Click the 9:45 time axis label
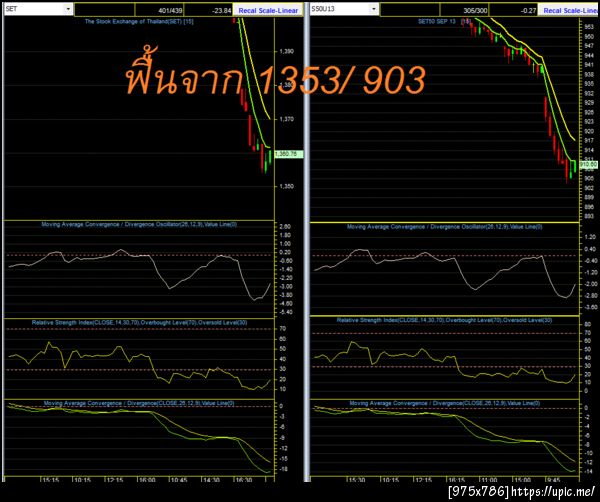This screenshot has width=600, height=502. pyautogui.click(x=553, y=480)
